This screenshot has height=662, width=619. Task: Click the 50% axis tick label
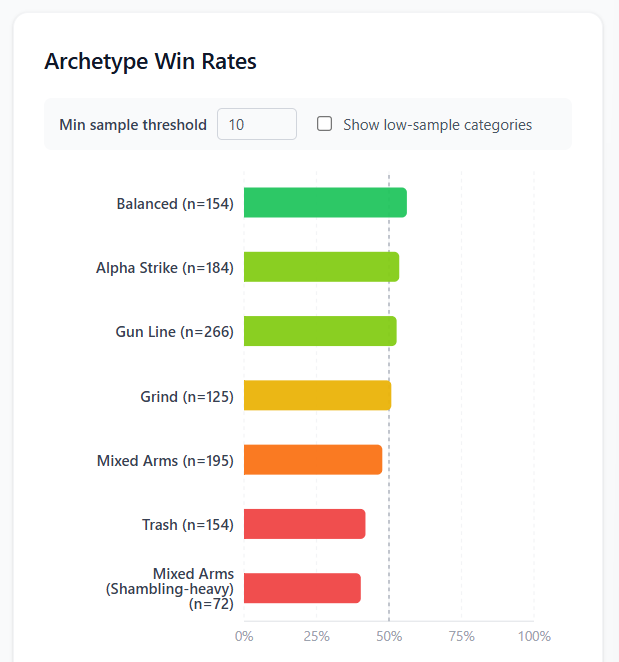[389, 637]
